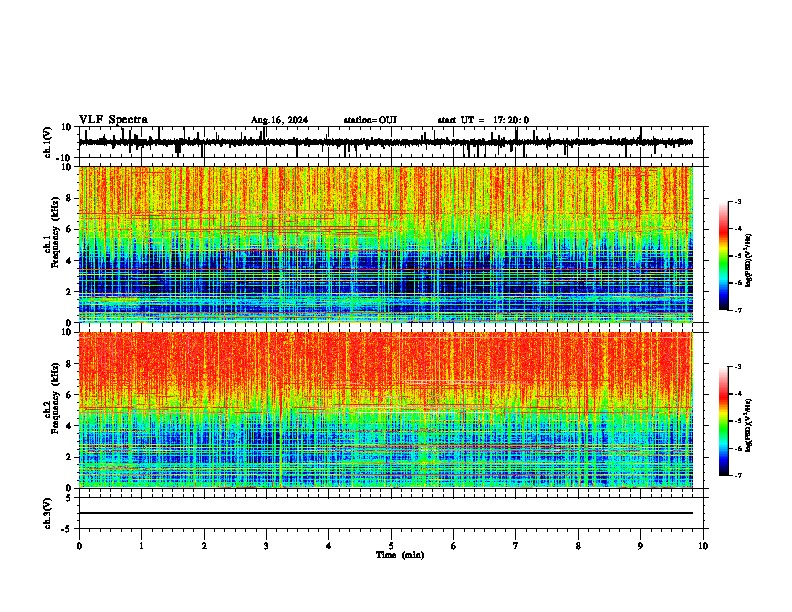Click the "4" kHz tick of ch.2 spectrogram
This screenshot has width=792, height=612.
(70, 426)
